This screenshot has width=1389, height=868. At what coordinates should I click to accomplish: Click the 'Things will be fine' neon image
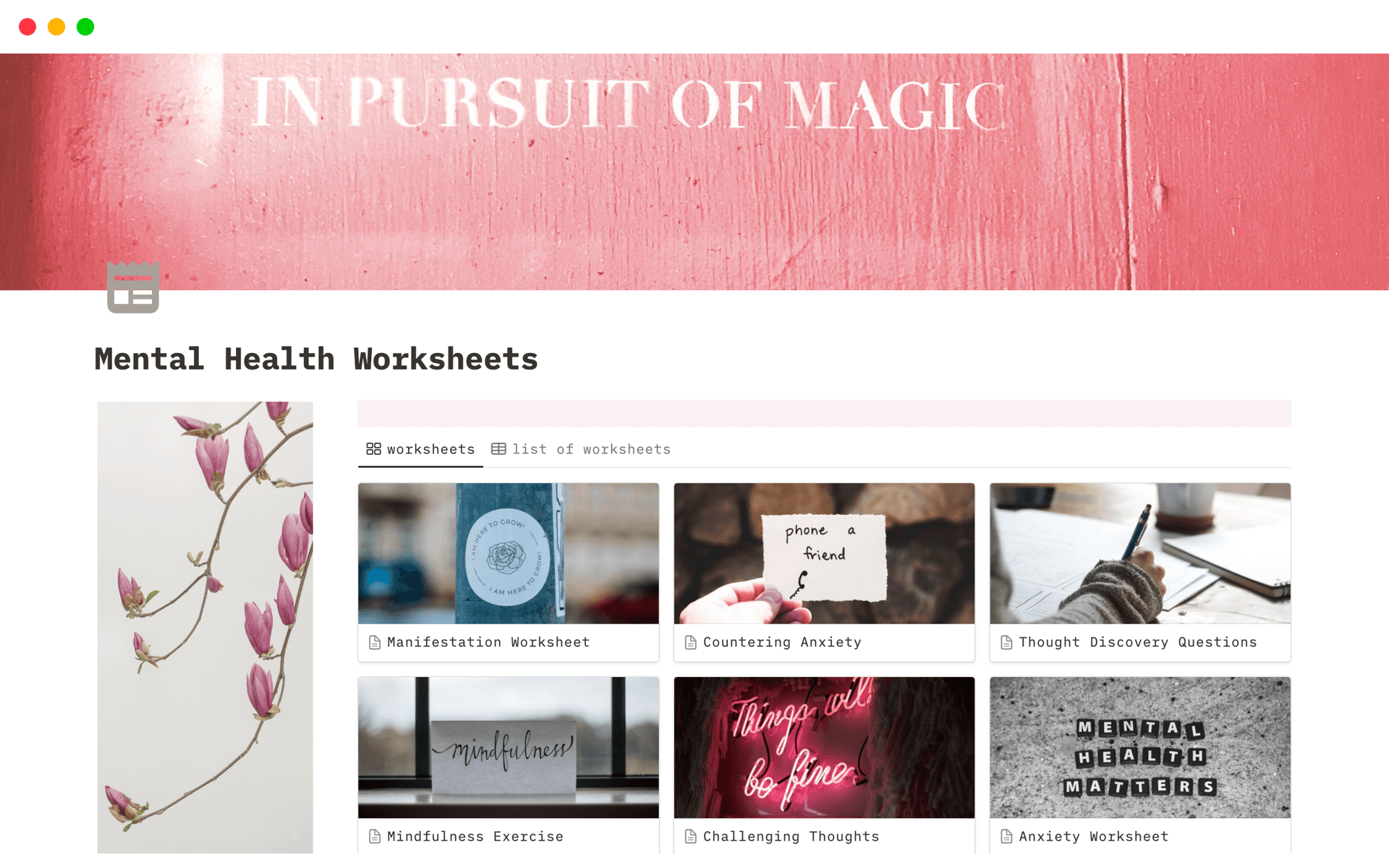(824, 747)
